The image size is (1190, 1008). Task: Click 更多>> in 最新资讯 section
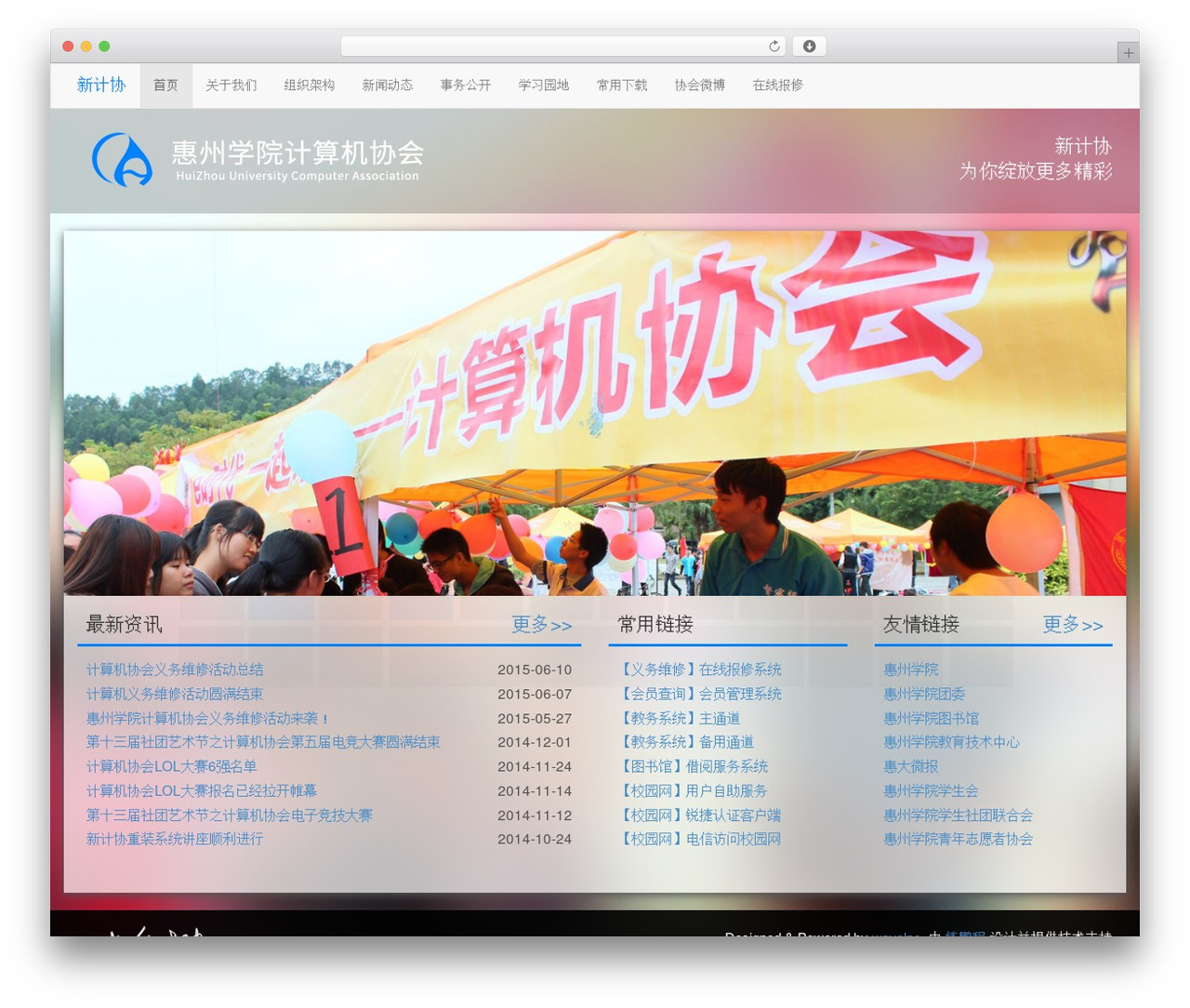(x=542, y=625)
